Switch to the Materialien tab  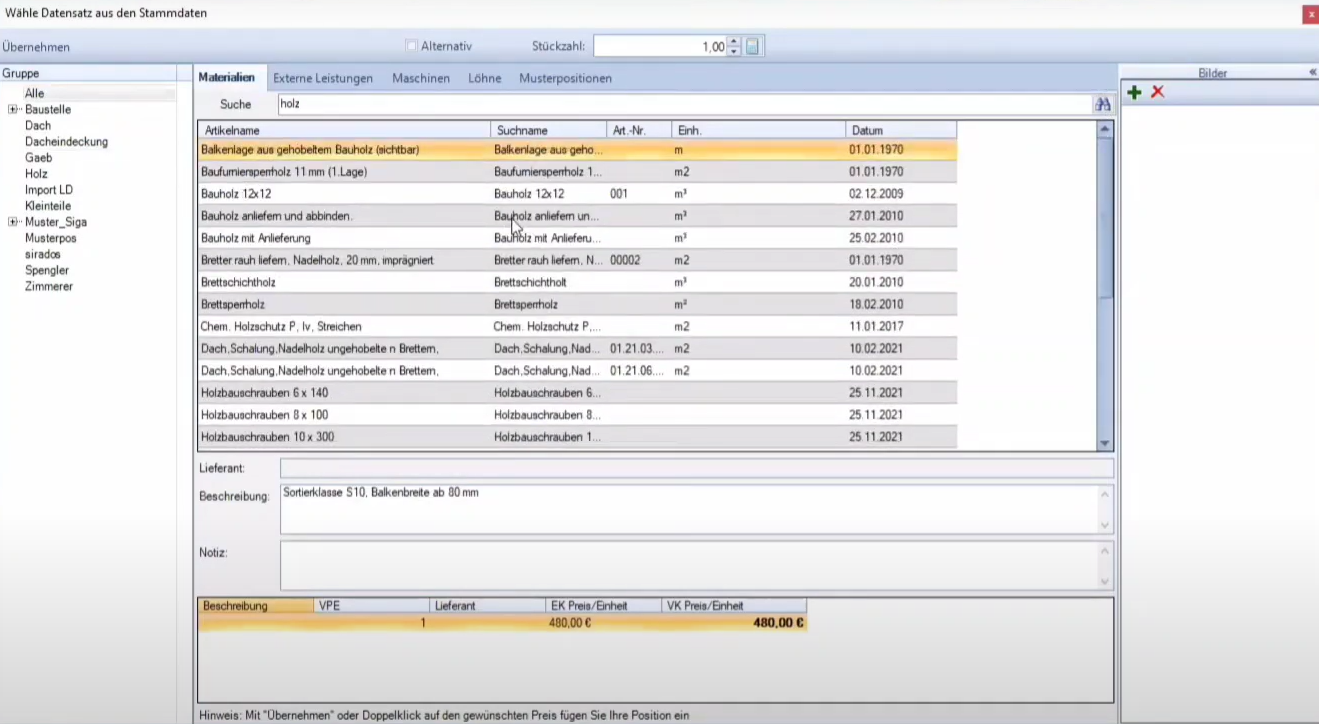tap(226, 78)
